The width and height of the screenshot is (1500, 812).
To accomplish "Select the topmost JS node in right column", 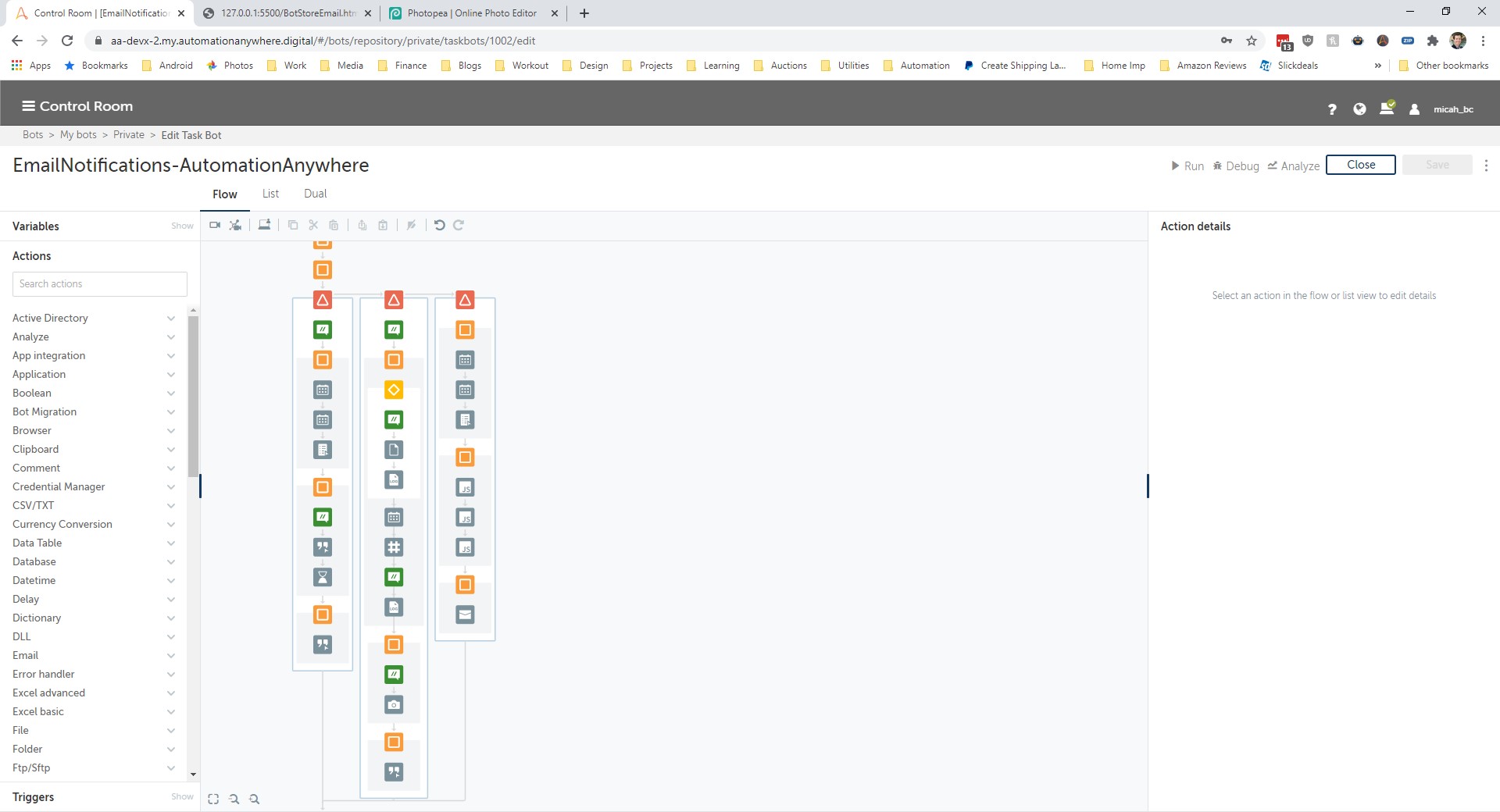I will coord(465,487).
